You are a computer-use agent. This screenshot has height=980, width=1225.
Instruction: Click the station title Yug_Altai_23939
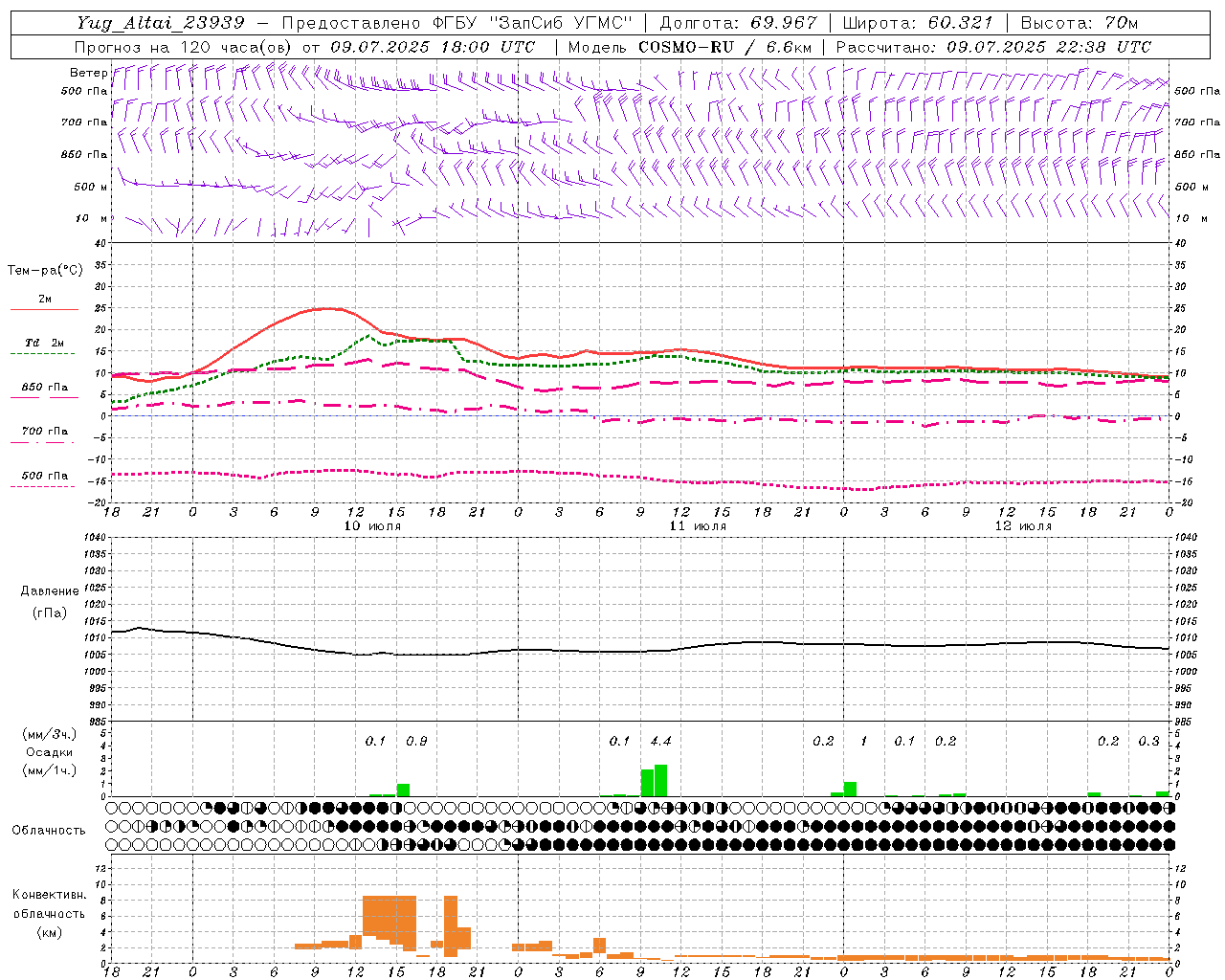161,23
